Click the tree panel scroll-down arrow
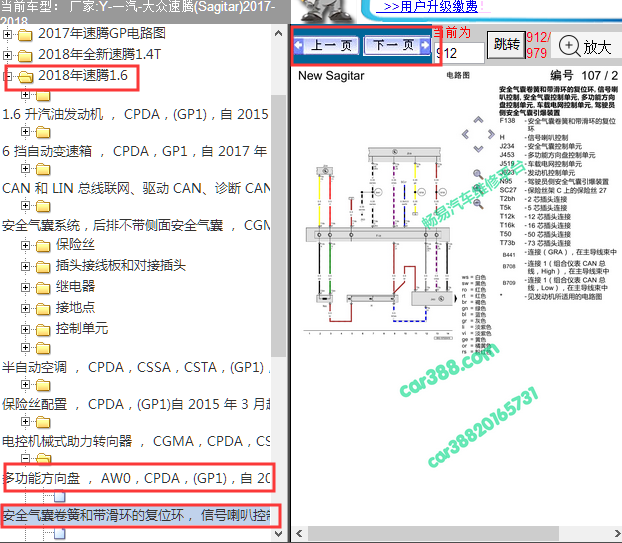Image resolution: width=622 pixels, height=543 pixels. 278,533
